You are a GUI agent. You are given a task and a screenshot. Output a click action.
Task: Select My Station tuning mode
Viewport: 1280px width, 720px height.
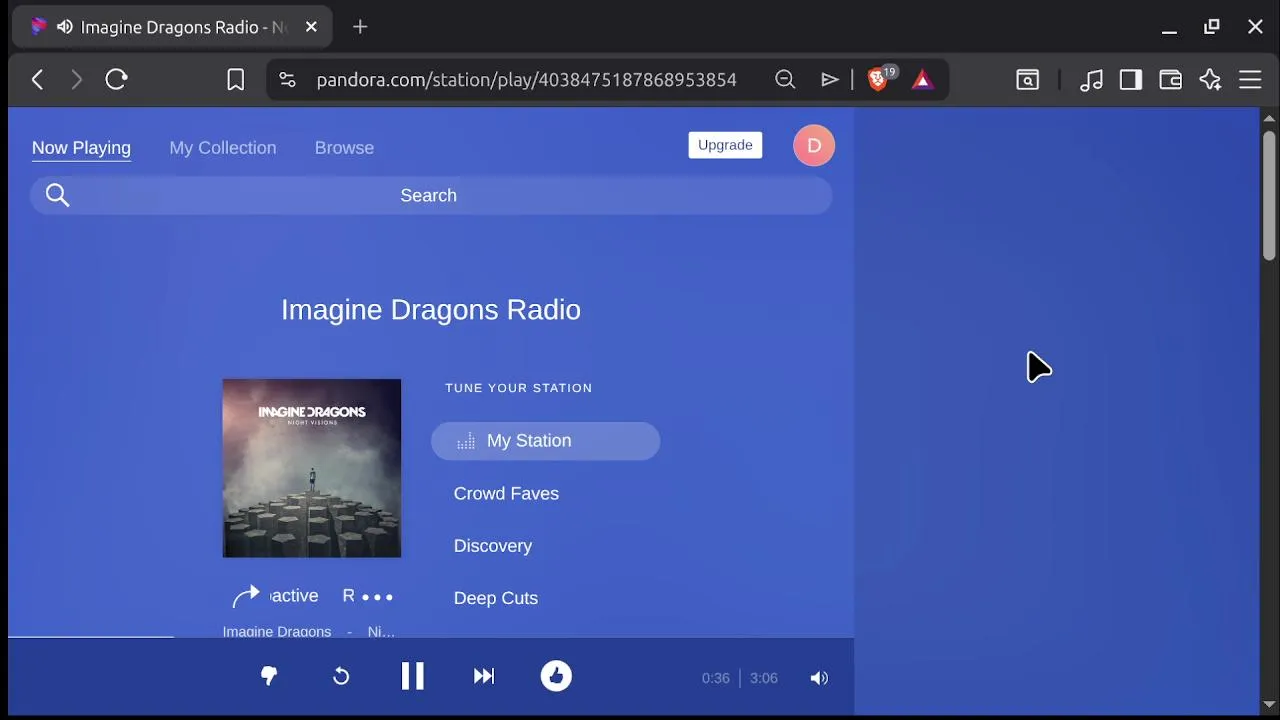(x=545, y=441)
